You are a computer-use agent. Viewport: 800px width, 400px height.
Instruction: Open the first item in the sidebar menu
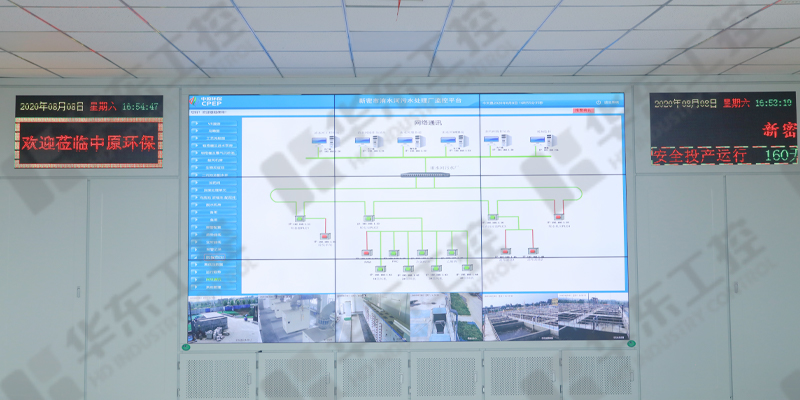point(212,123)
